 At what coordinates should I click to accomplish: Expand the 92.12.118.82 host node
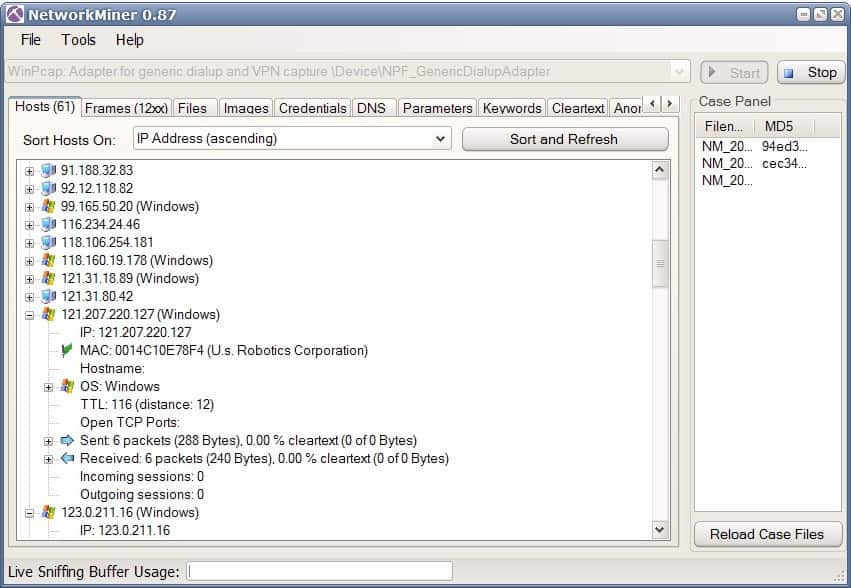coord(29,189)
